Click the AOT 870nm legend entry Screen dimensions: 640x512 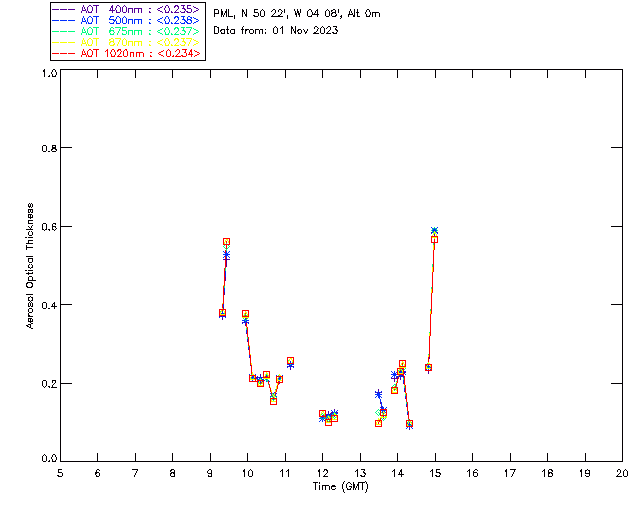(127, 42)
